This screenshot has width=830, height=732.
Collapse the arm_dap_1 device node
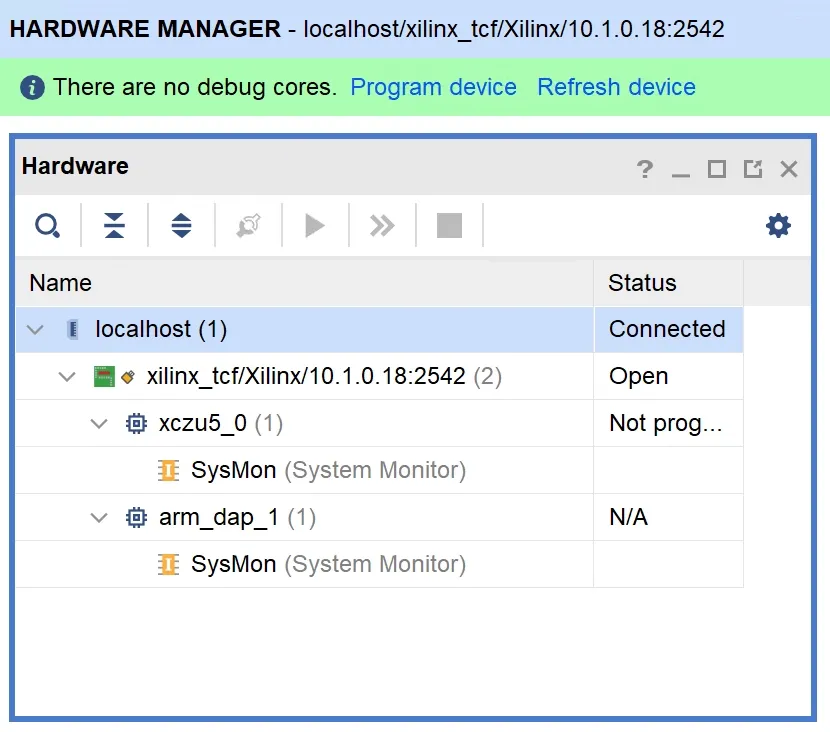point(99,518)
